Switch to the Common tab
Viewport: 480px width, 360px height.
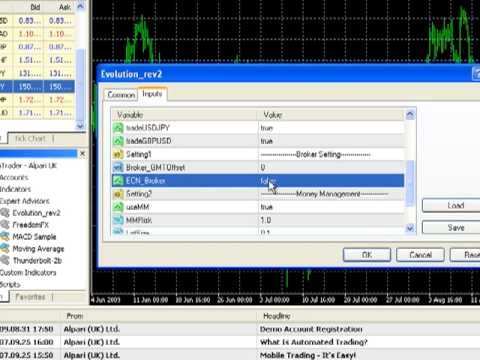[121, 95]
